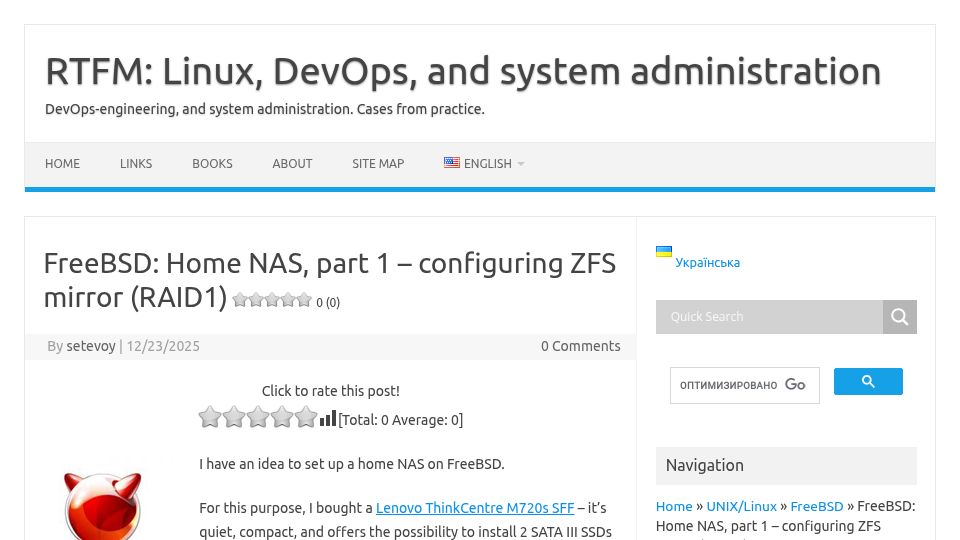Click fifth small star beside the post title
960x540 pixels.
point(304,300)
